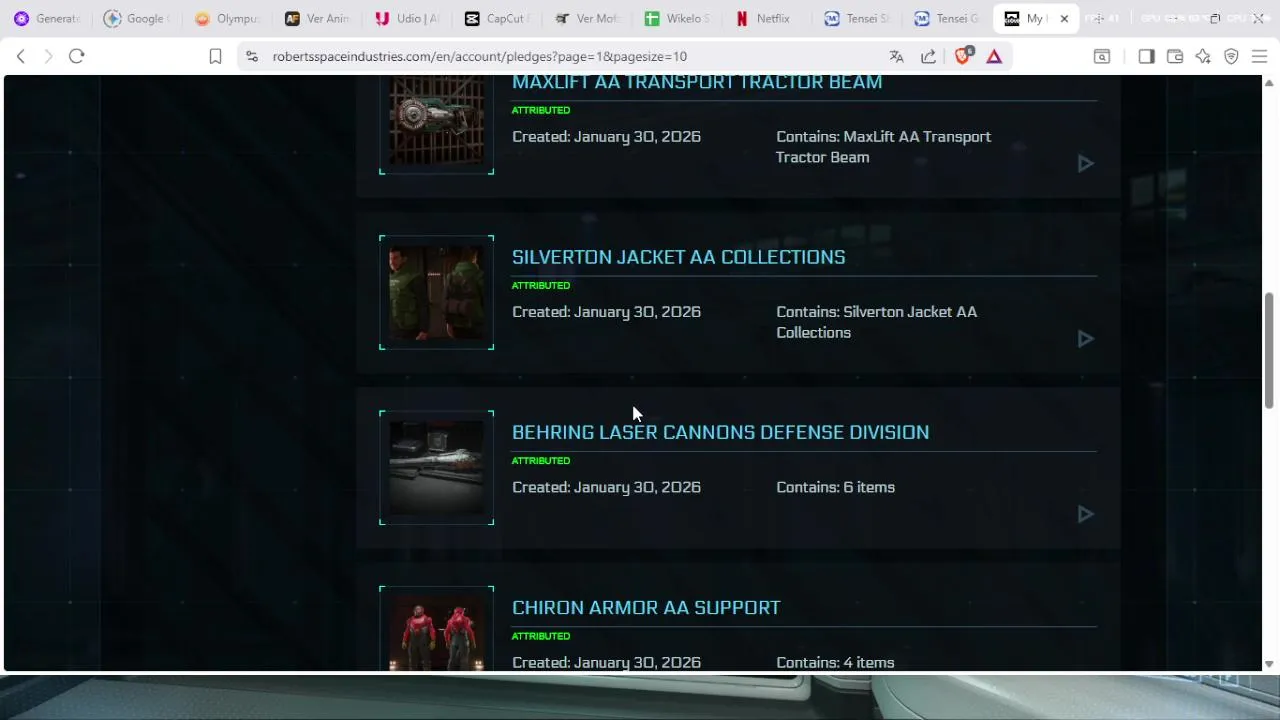Bookmark this page
The image size is (1280, 720).
215,57
